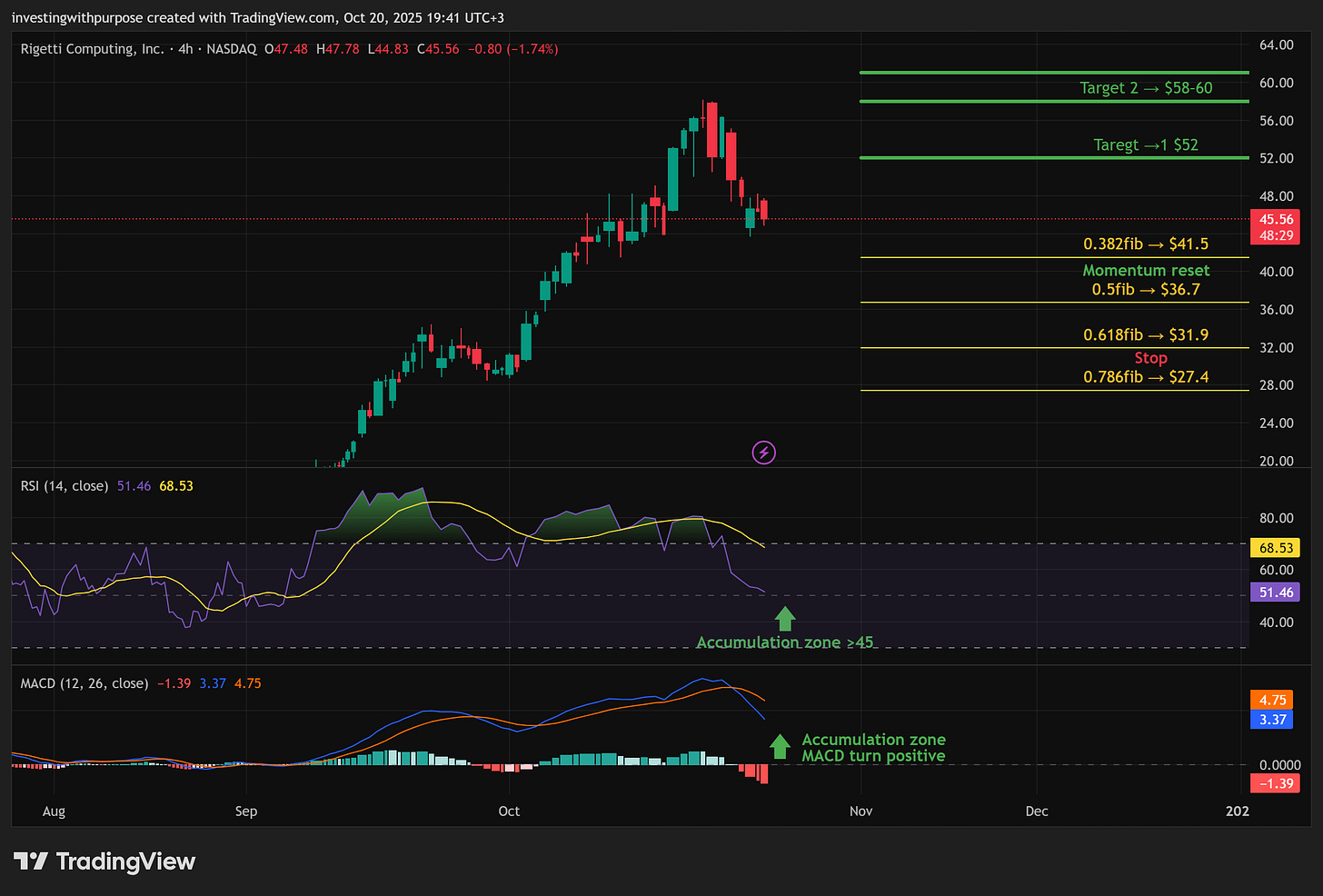The image size is (1323, 896).
Task: Click the 0.786fib → $27.4 label
Action: click(x=1146, y=377)
